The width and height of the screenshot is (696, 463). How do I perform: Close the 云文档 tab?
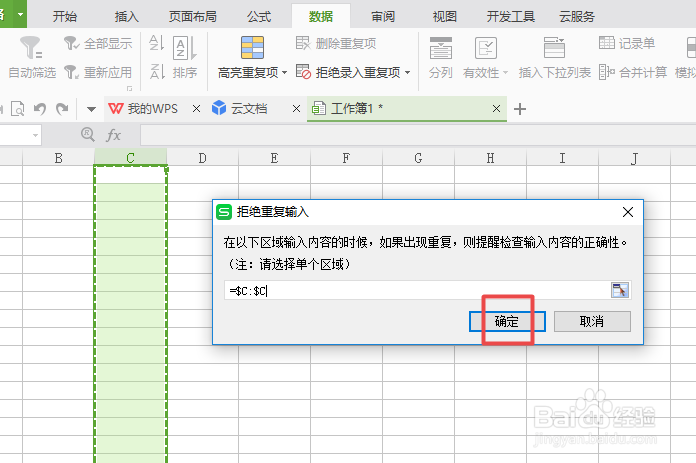click(x=297, y=108)
